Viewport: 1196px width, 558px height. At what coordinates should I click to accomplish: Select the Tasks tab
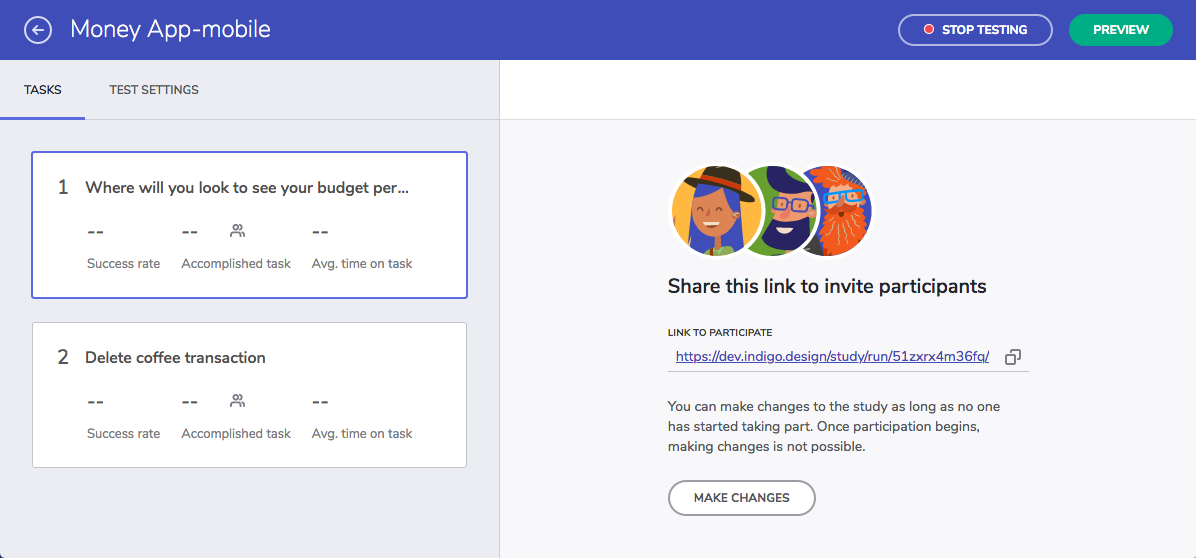tap(43, 90)
